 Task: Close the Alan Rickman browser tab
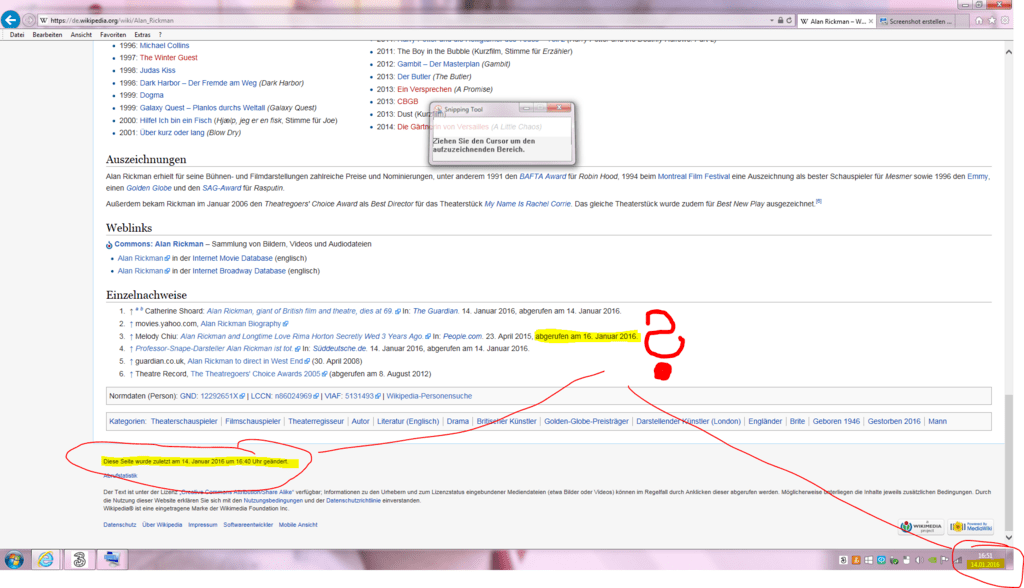click(x=871, y=21)
